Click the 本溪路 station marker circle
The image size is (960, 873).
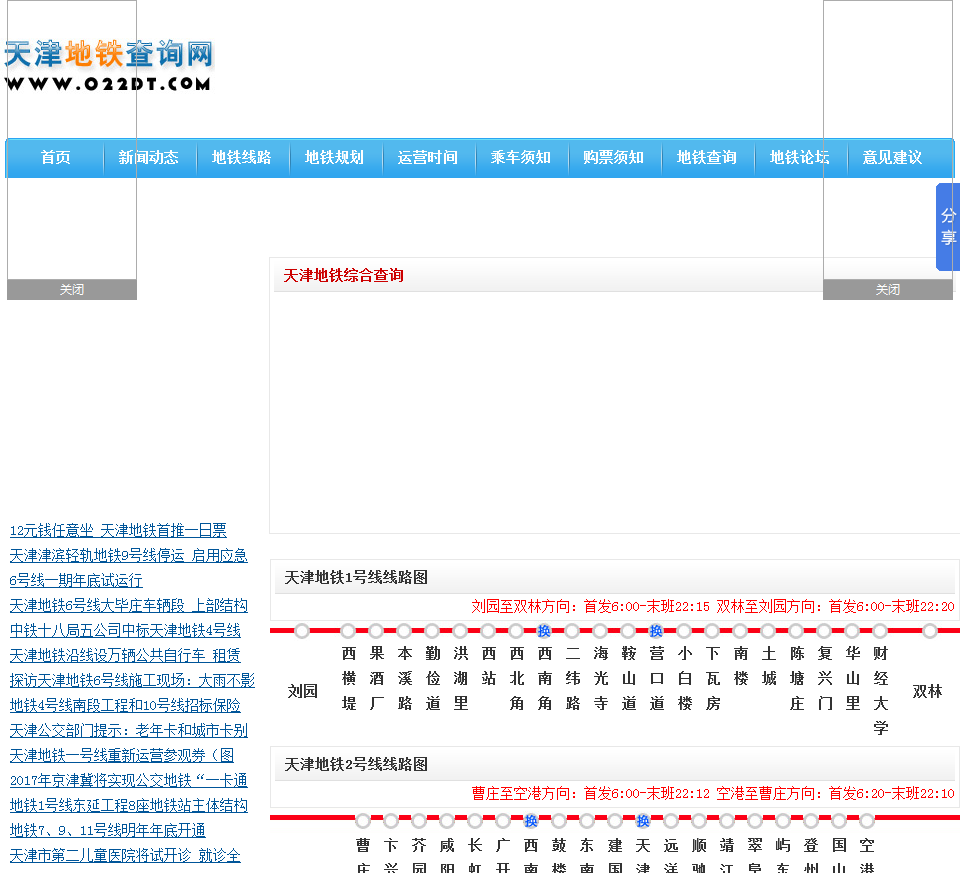pyautogui.click(x=404, y=631)
